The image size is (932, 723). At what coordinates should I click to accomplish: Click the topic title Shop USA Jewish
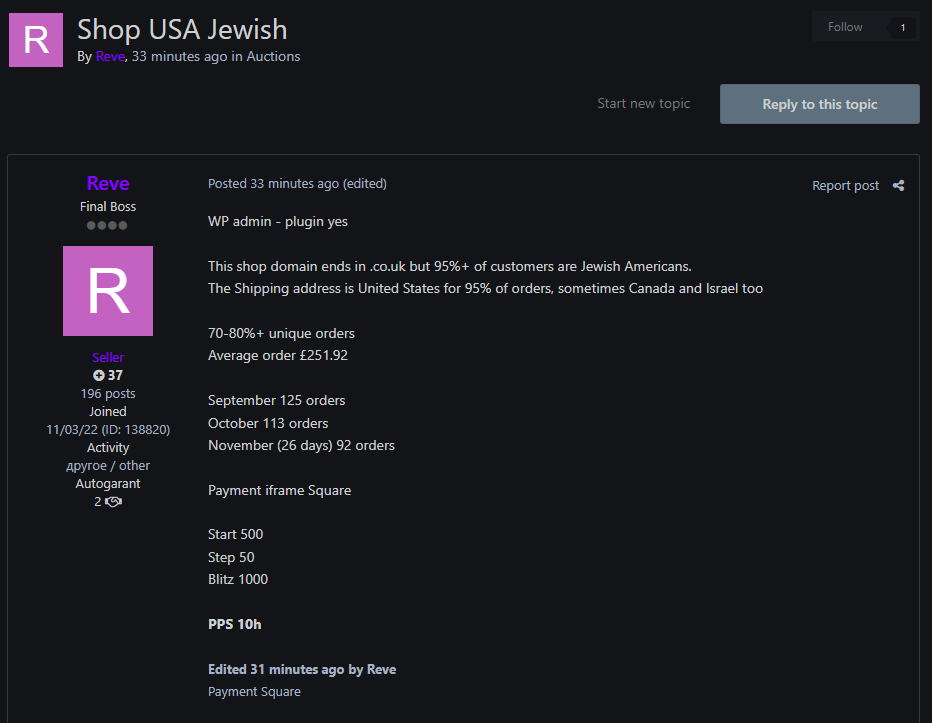click(182, 29)
